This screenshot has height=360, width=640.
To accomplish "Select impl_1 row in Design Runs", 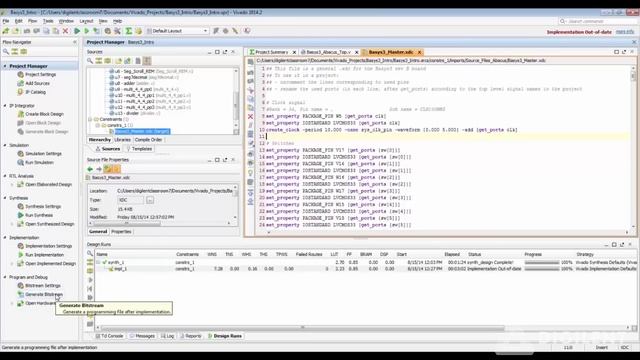I will click(x=366, y=269).
